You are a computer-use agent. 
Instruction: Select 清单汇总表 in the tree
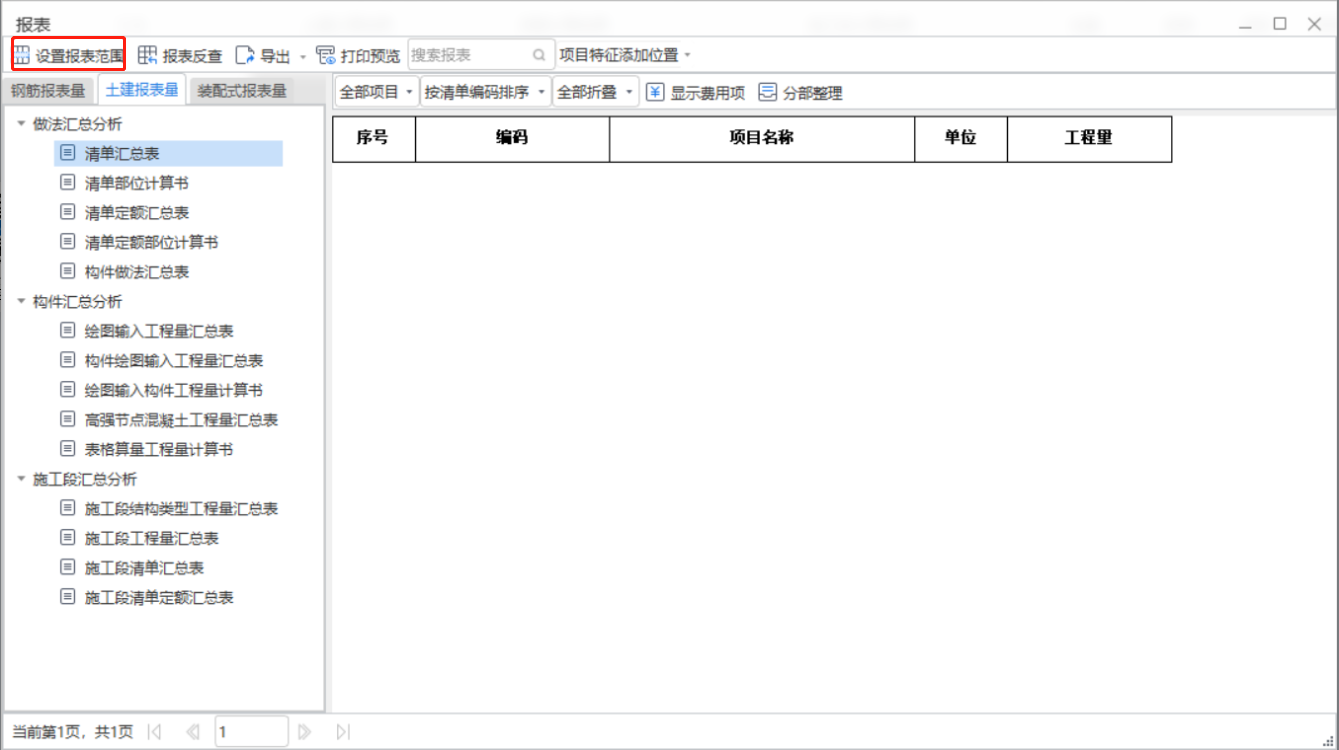point(122,153)
